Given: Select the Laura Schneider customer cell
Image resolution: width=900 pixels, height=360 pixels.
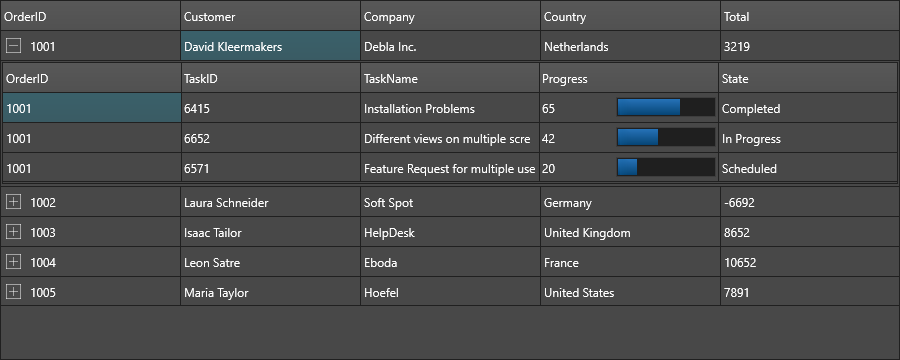Looking at the screenshot, I should tap(270, 202).
